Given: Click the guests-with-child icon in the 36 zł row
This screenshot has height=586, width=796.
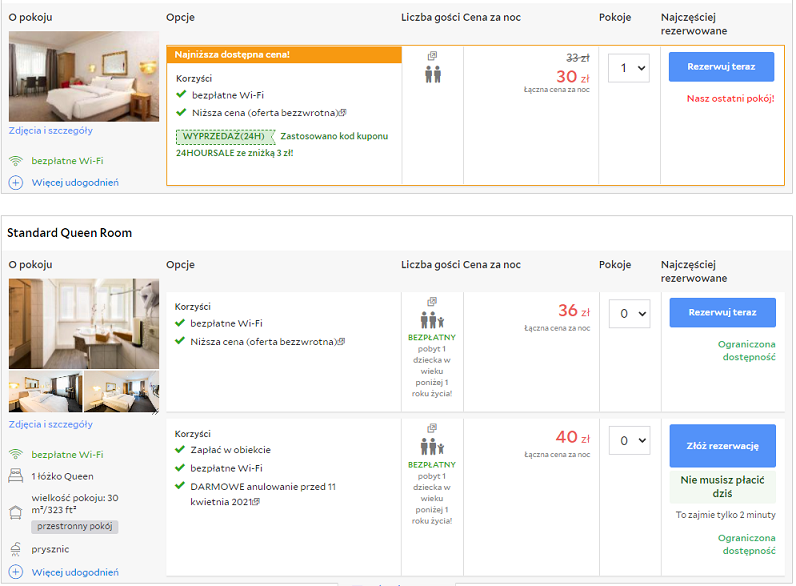Looking at the screenshot, I should (x=432, y=320).
